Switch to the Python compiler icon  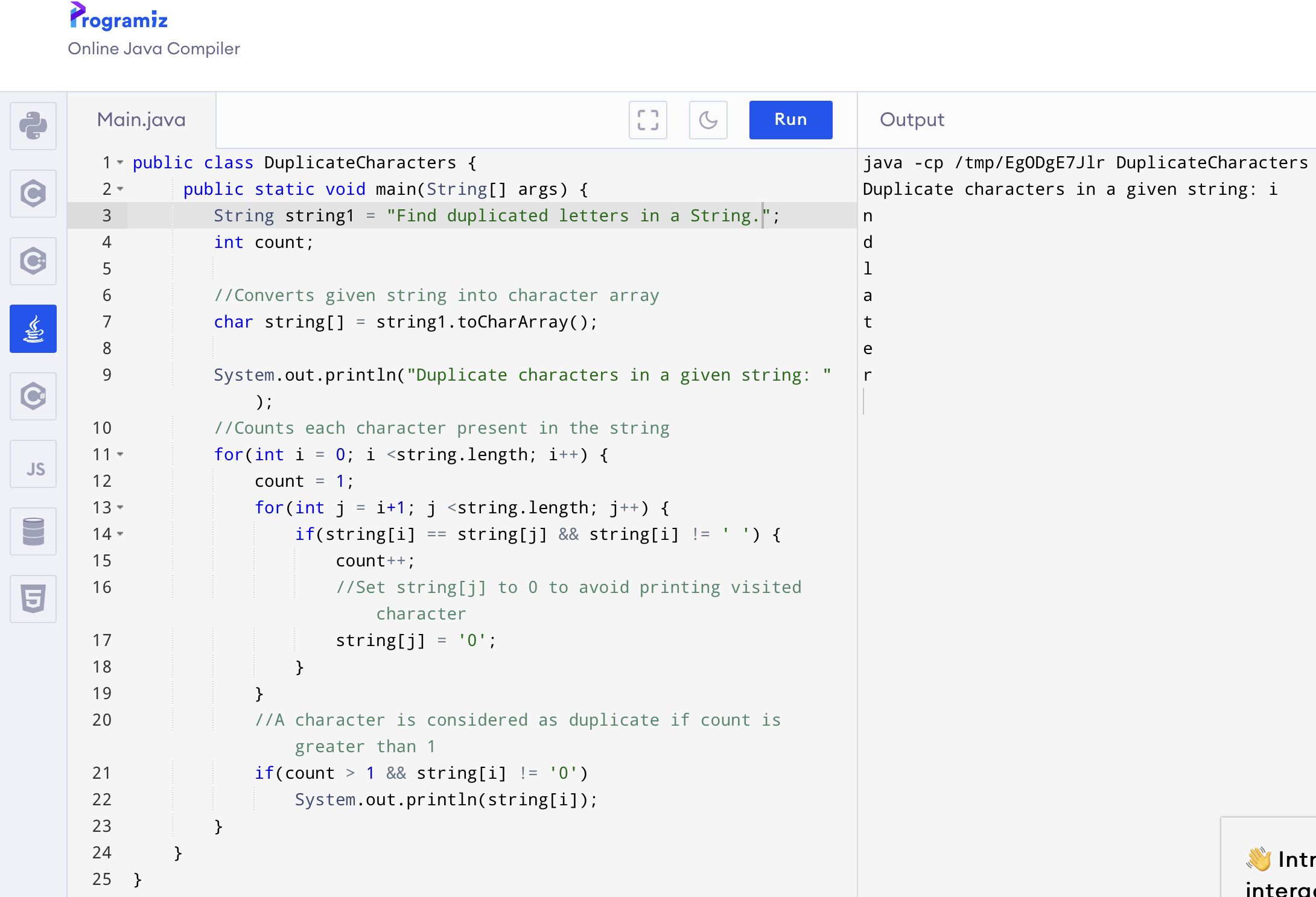(x=33, y=126)
